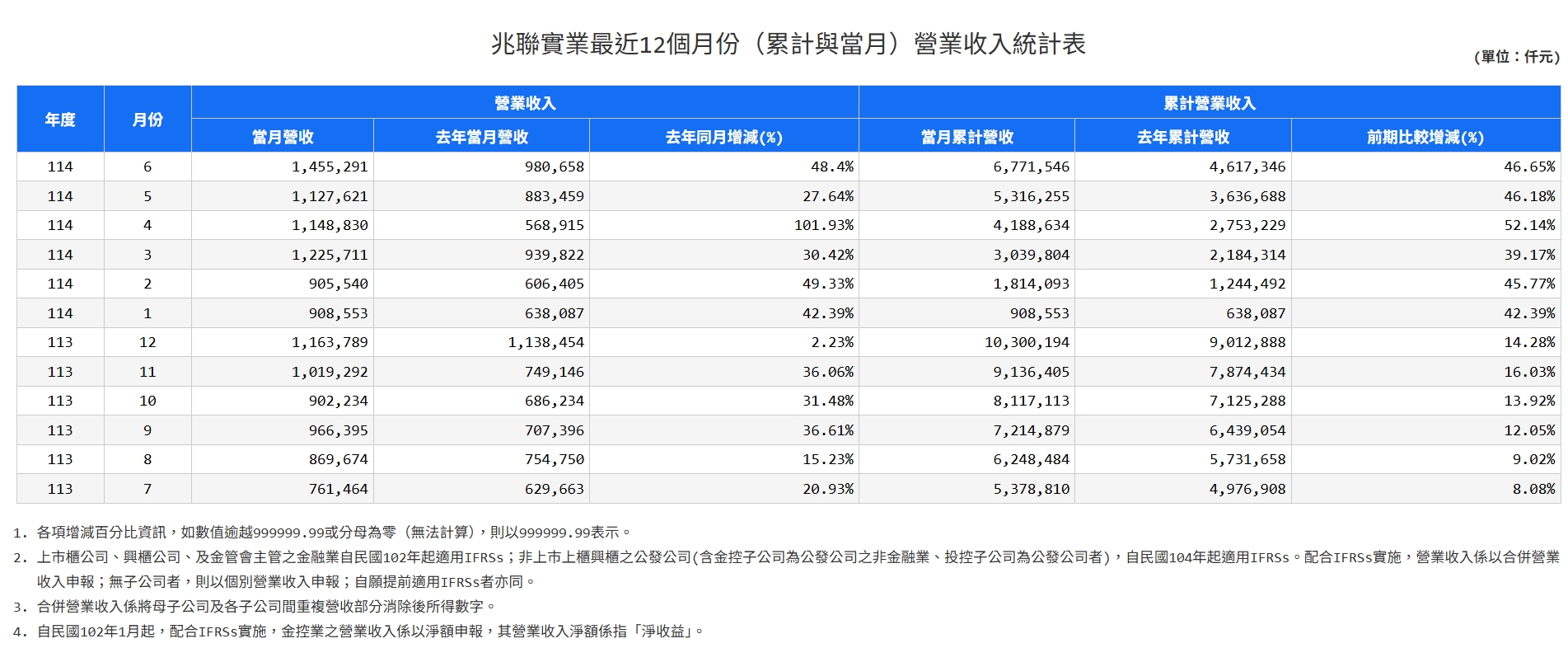Screen dimensions: 1568x662
Task: Click the month 12 cell
Action: pyautogui.click(x=147, y=342)
